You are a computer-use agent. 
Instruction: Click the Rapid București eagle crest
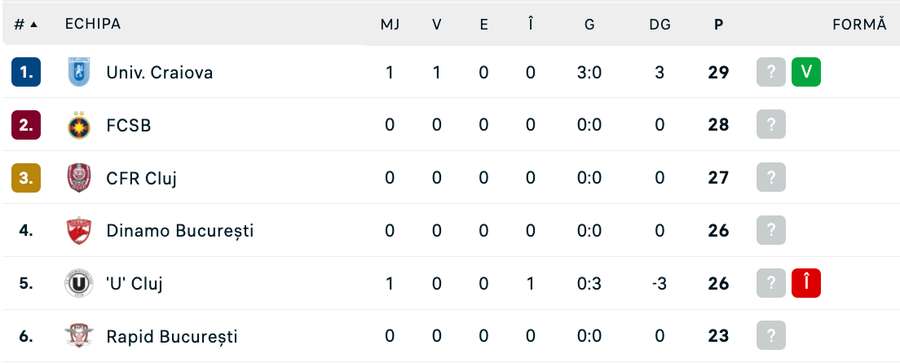click(79, 336)
